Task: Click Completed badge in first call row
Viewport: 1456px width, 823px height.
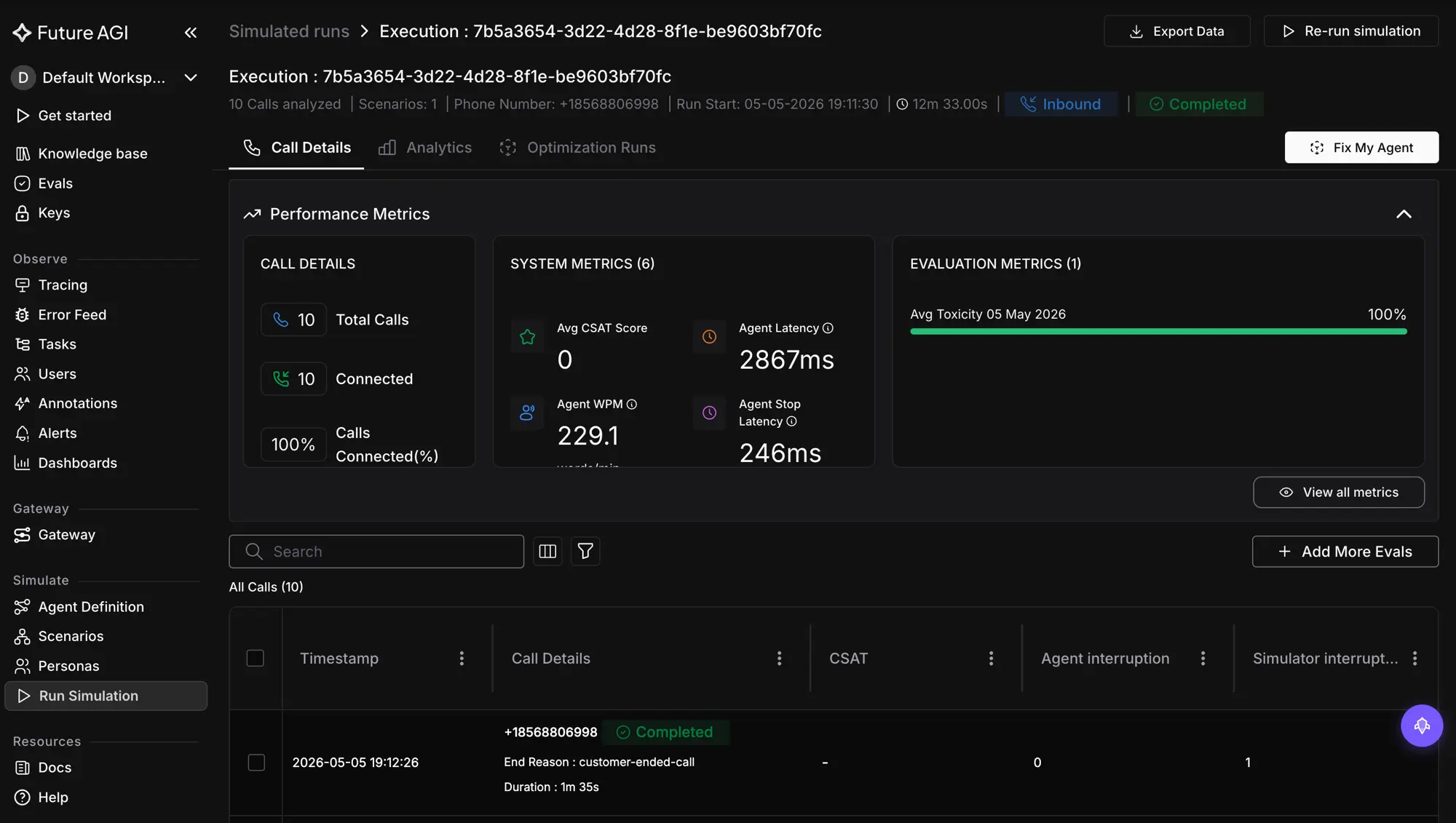Action: point(665,732)
